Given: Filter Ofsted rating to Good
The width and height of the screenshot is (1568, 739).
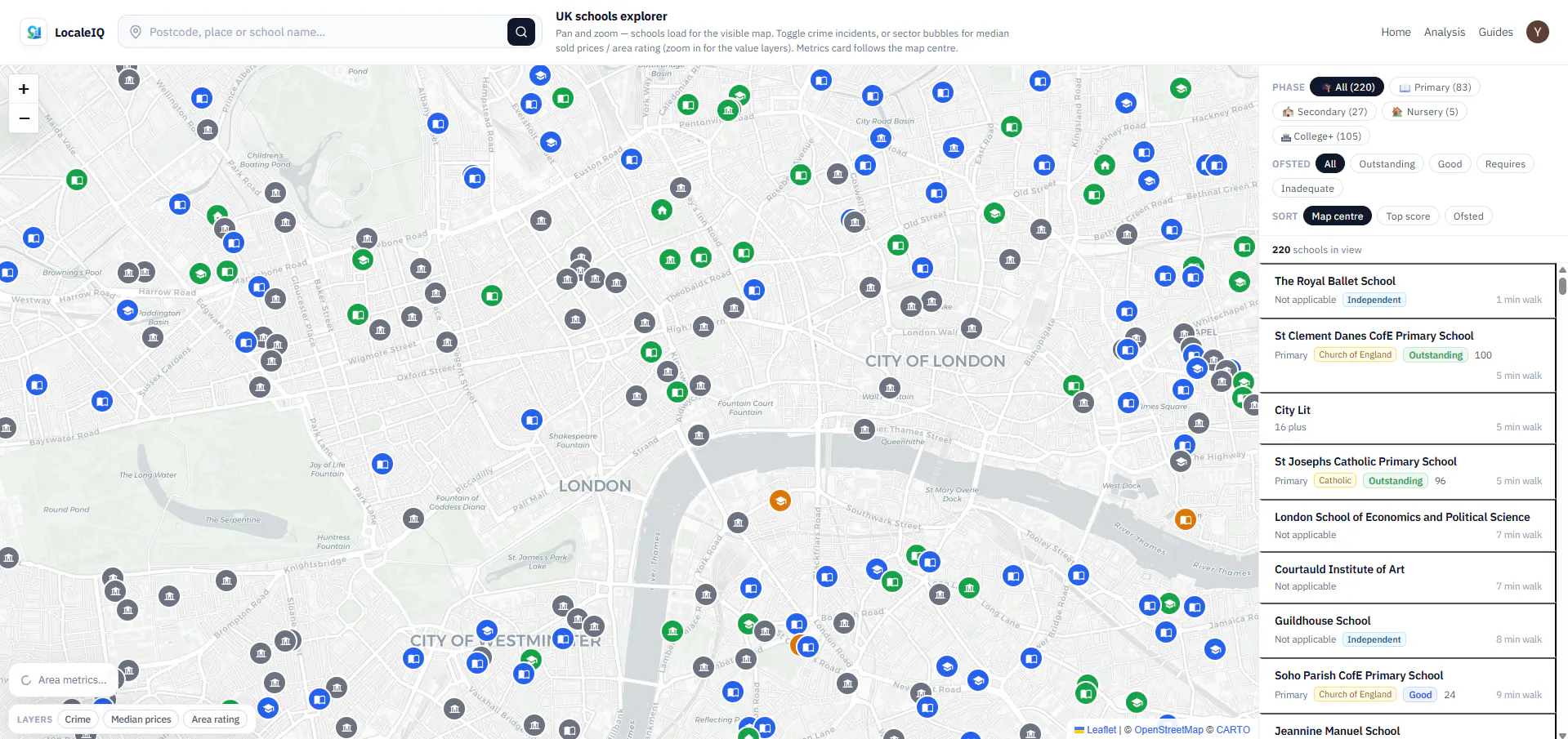Looking at the screenshot, I should point(1450,164).
